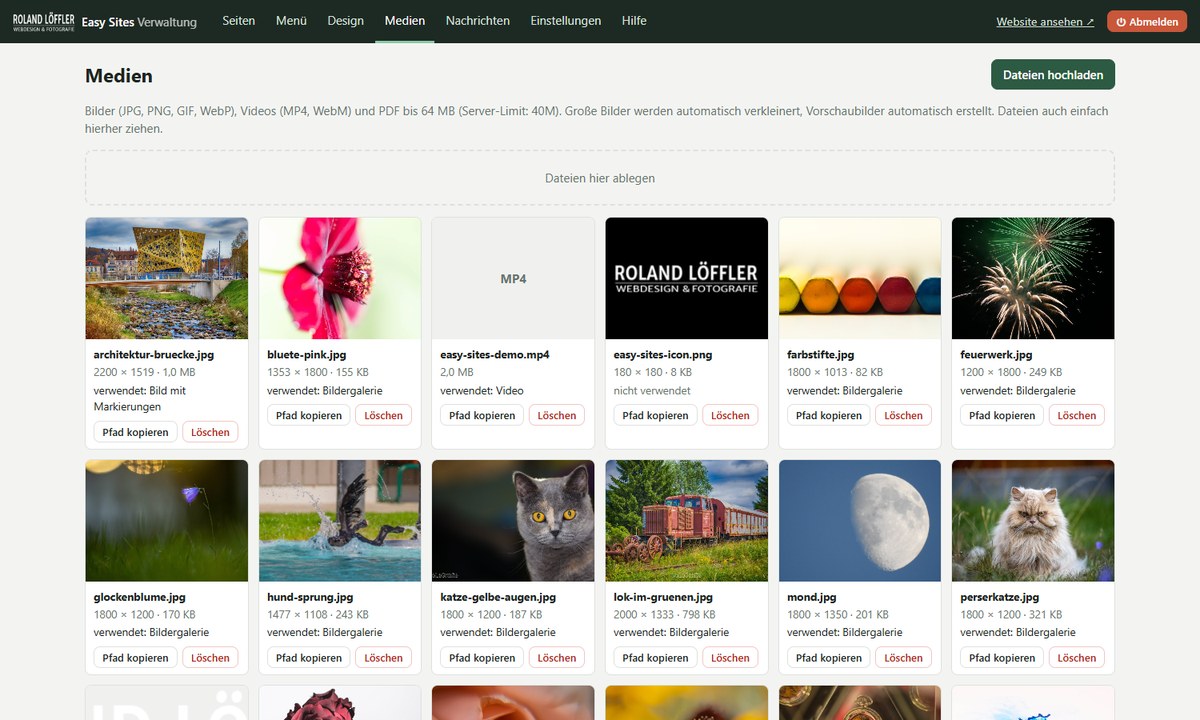Open Einstellungen in the navigation bar
Image resolution: width=1200 pixels, height=720 pixels.
(x=566, y=21)
